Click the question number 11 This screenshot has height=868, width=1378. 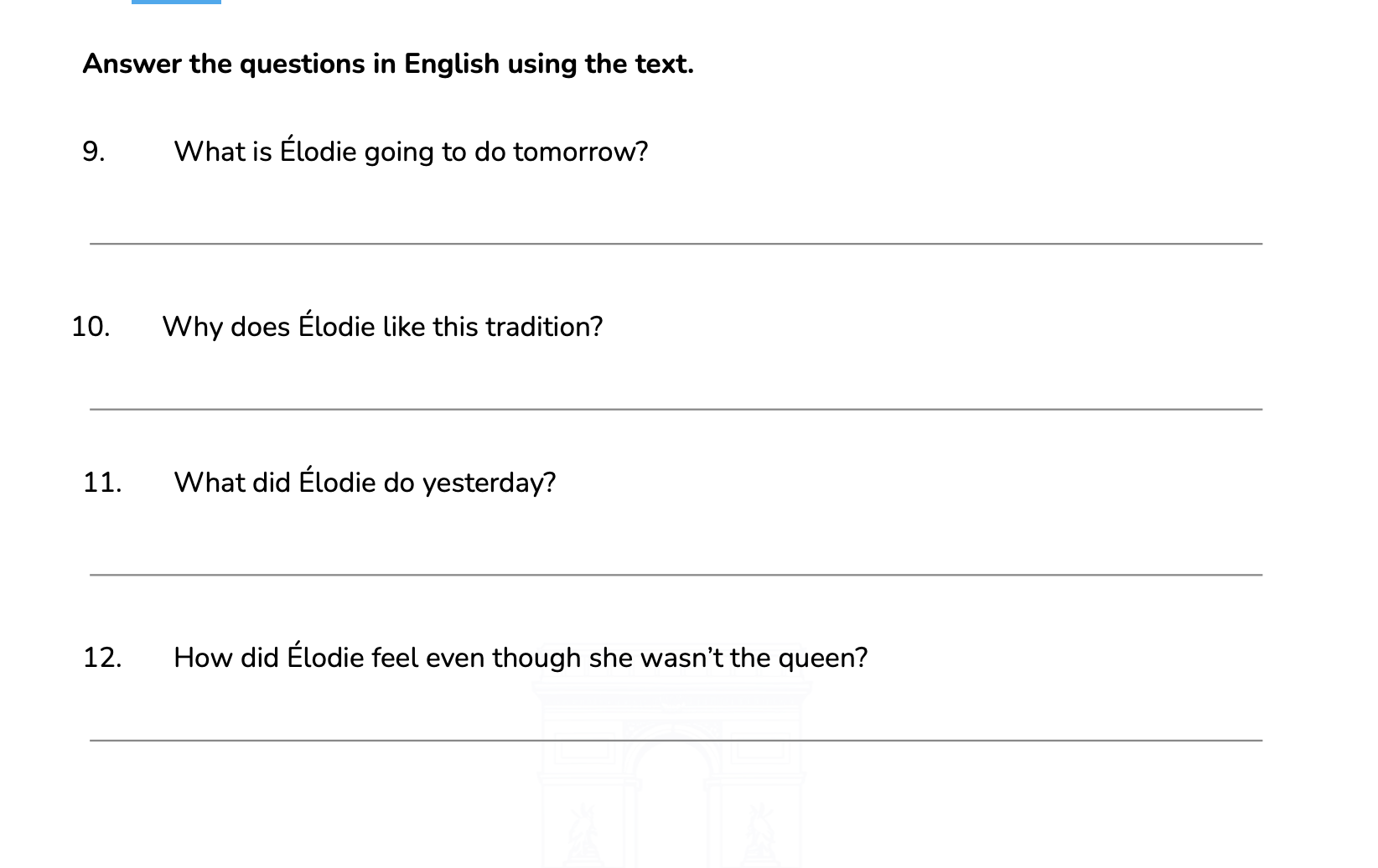[x=102, y=483]
